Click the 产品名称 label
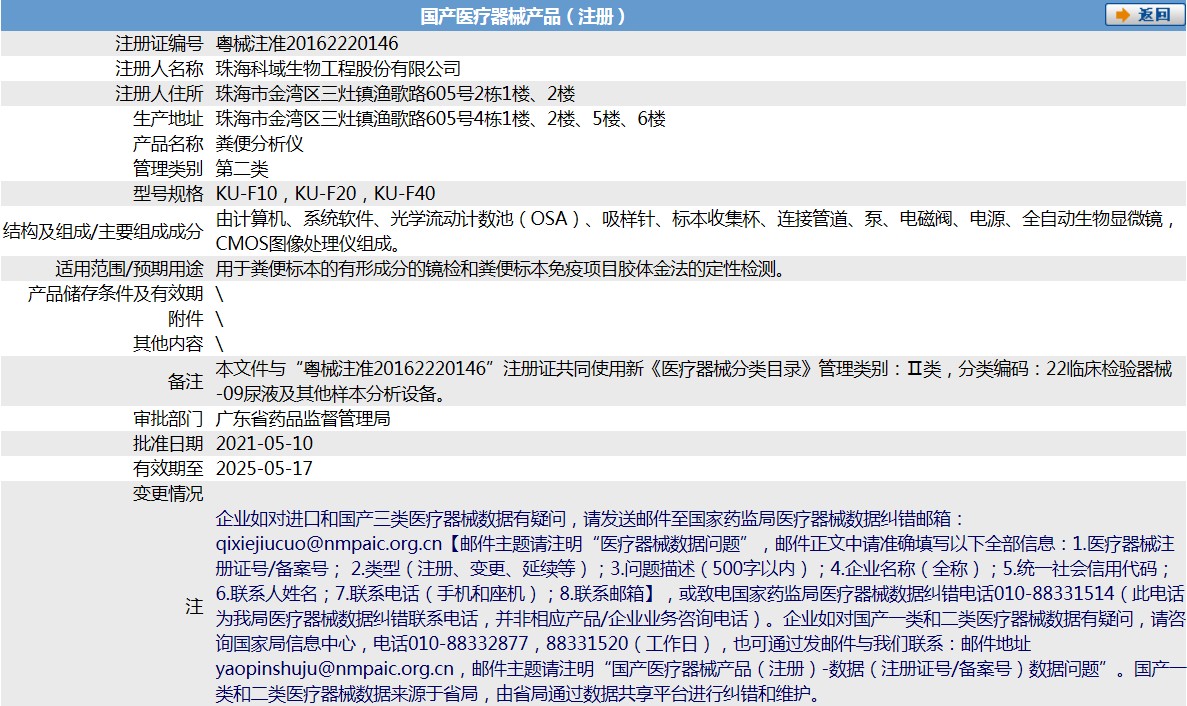 click(x=168, y=144)
